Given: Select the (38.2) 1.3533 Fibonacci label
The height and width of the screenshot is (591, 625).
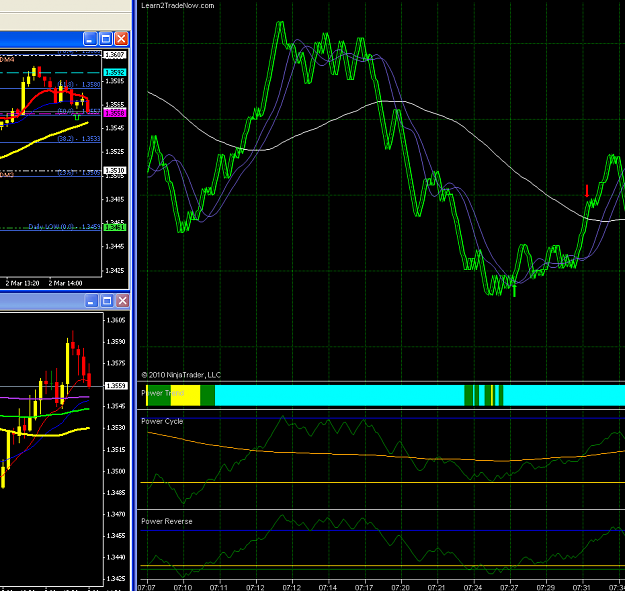Looking at the screenshot, I should (x=79, y=139).
